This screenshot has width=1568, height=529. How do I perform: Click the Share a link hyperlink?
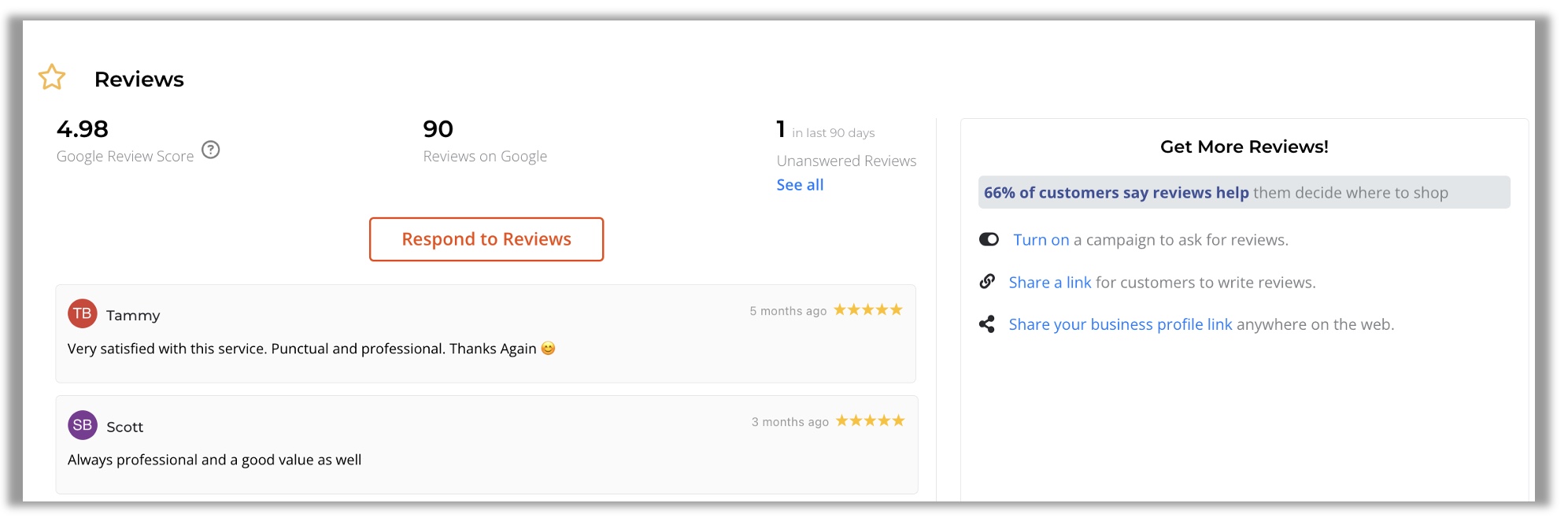tap(1050, 283)
